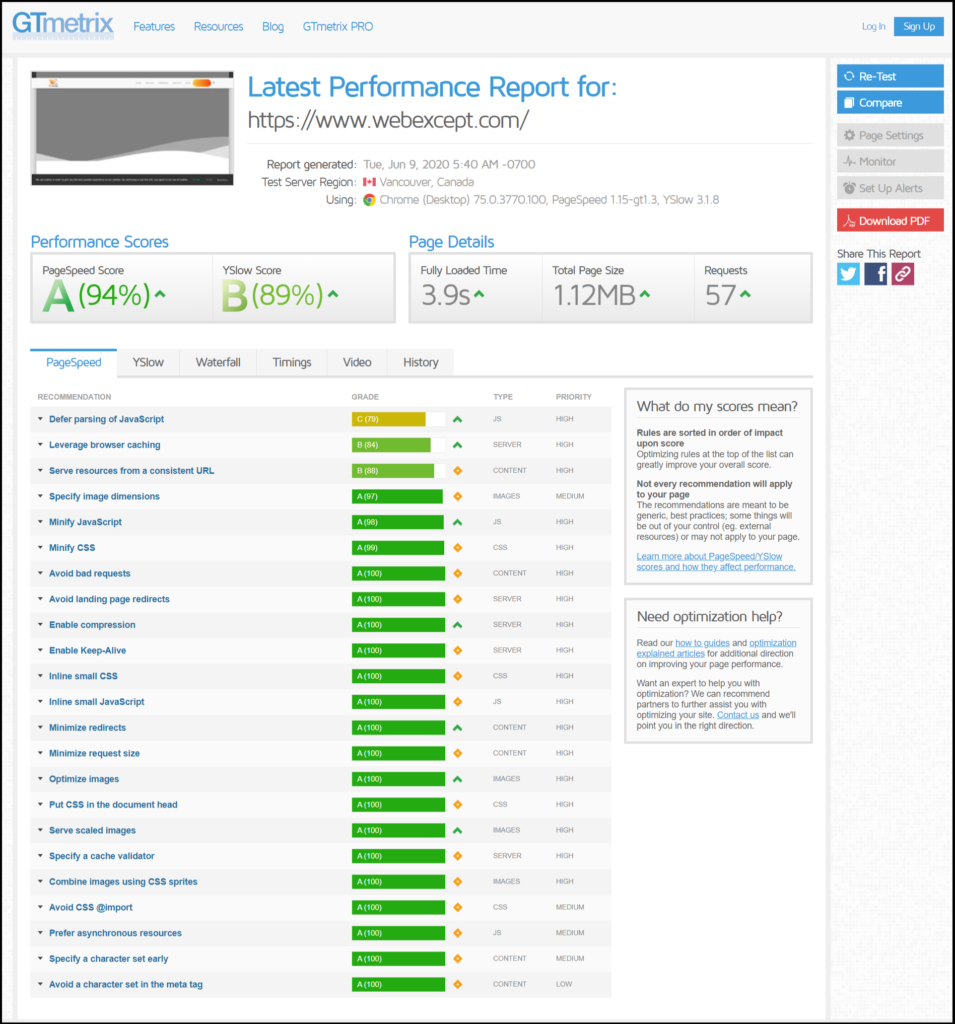Image resolution: width=955 pixels, height=1024 pixels.
Task: Click orange diamond on Enable Keep-Alive row
Action: click(x=457, y=650)
